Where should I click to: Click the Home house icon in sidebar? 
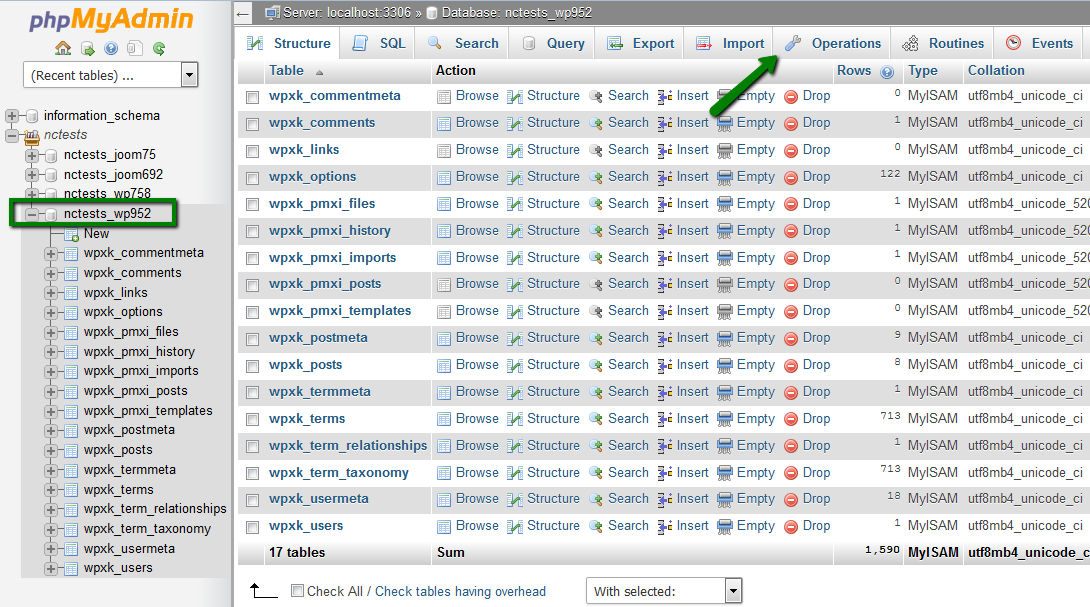[63, 48]
